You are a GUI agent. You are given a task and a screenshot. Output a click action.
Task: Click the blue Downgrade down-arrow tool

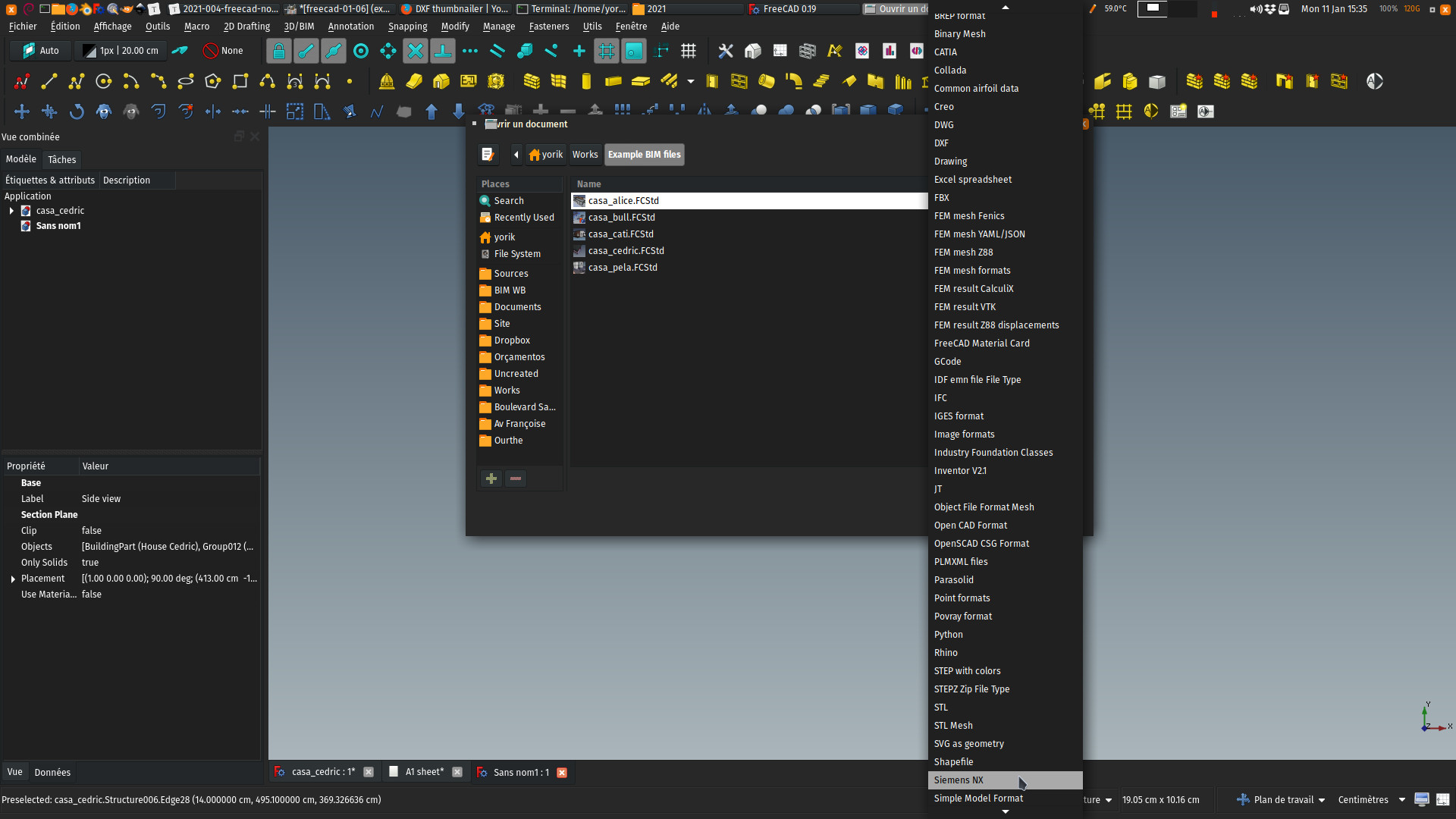[x=459, y=111]
